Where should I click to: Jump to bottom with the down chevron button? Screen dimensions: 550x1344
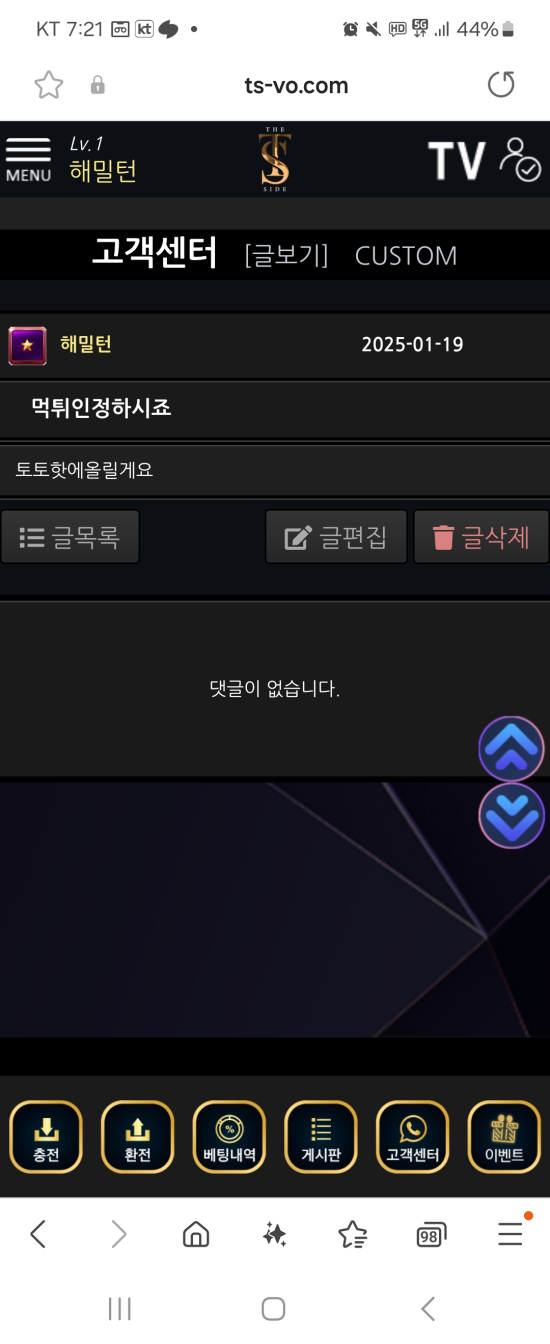[x=511, y=815]
